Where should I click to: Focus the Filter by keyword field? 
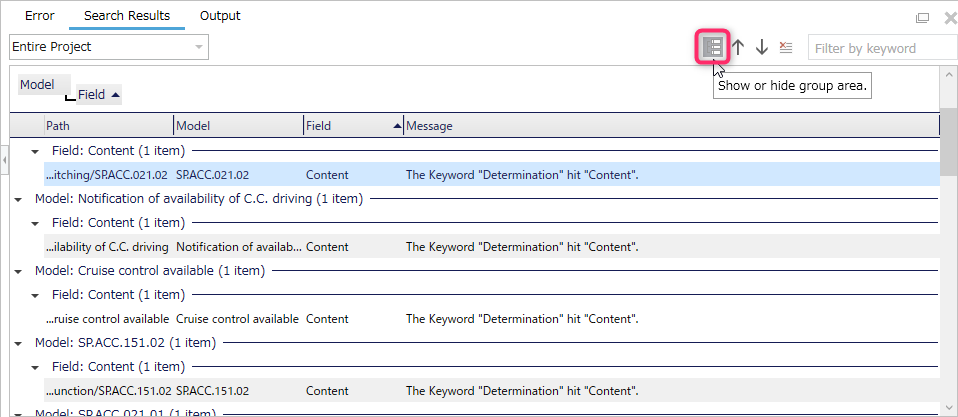[x=883, y=48]
